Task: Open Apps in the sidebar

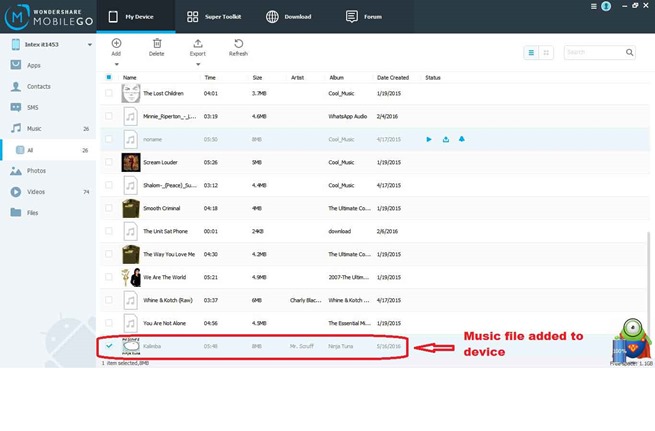Action: [x=48, y=65]
